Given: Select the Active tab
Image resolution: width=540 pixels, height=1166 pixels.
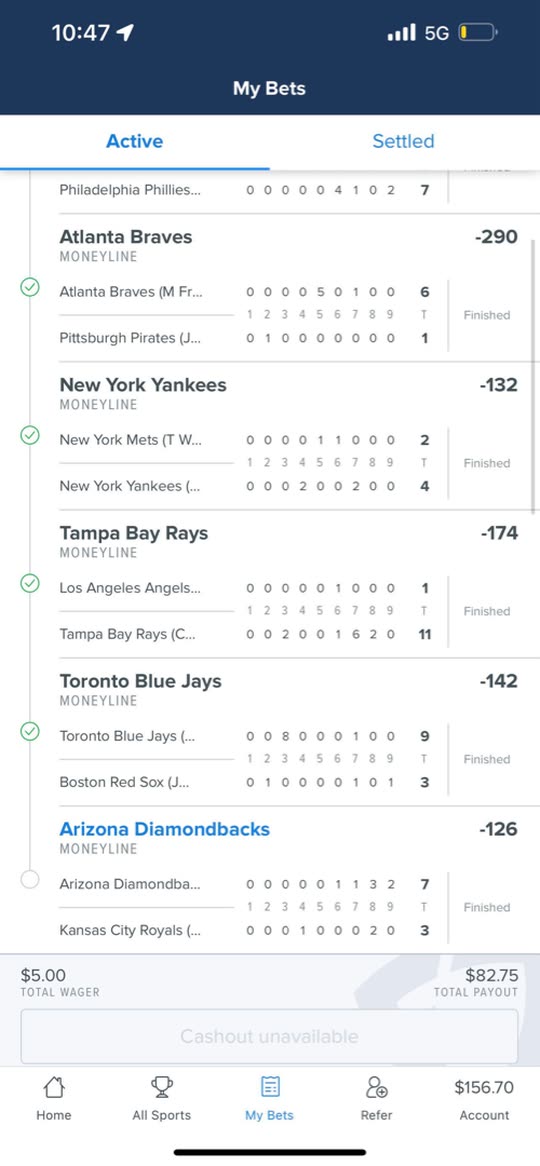Looking at the screenshot, I should (x=135, y=141).
